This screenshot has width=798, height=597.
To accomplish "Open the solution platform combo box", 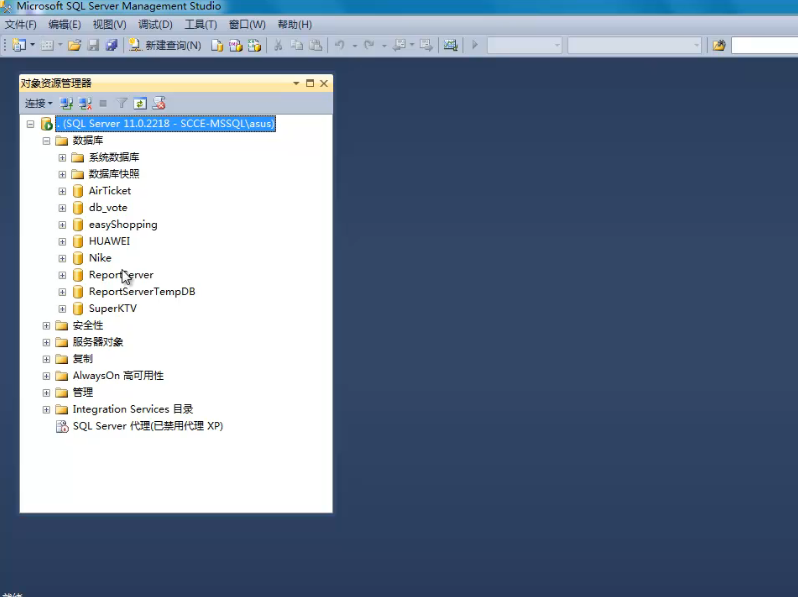I will [634, 45].
